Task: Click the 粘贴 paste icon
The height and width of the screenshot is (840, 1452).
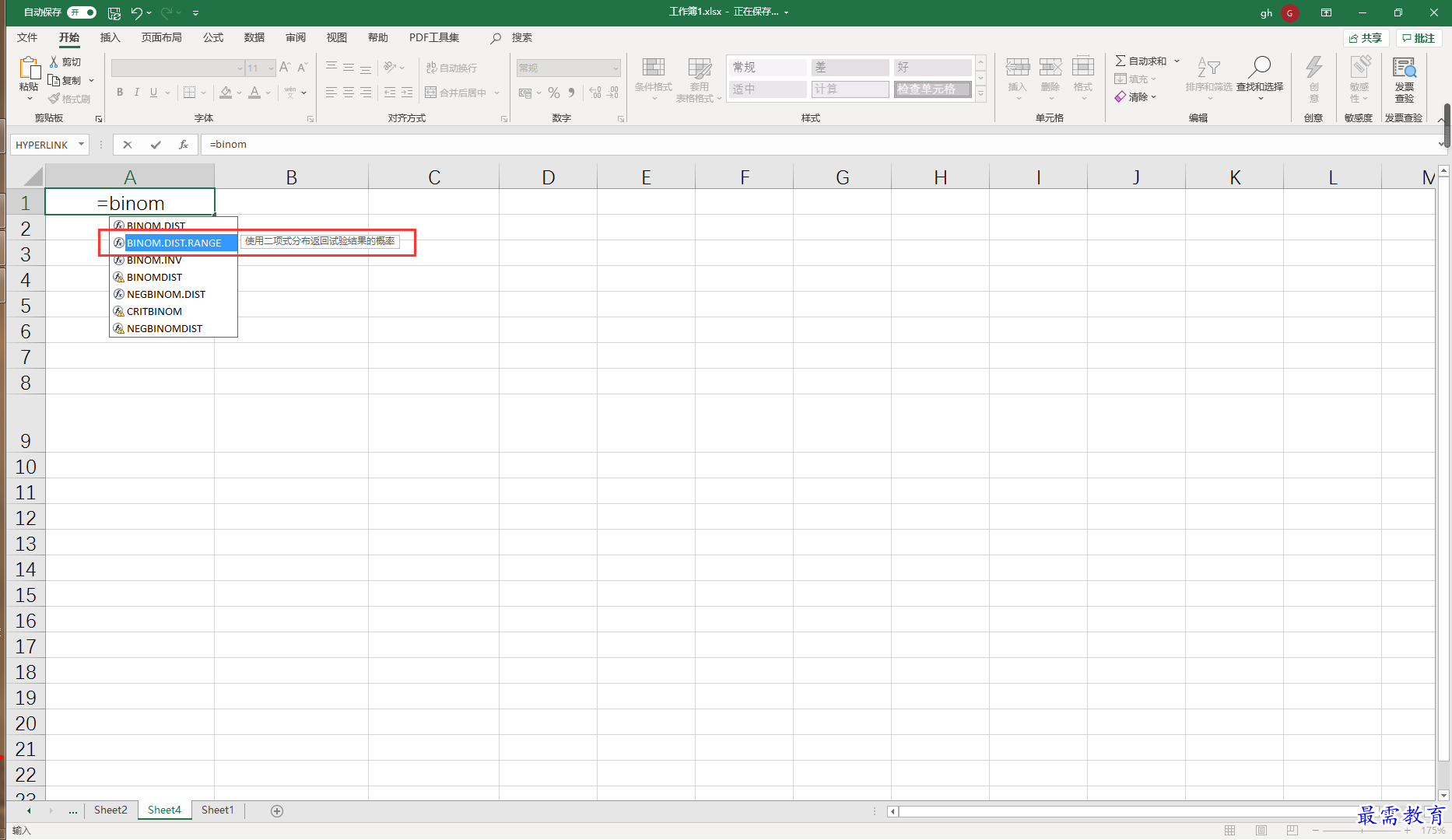Action: click(x=29, y=70)
